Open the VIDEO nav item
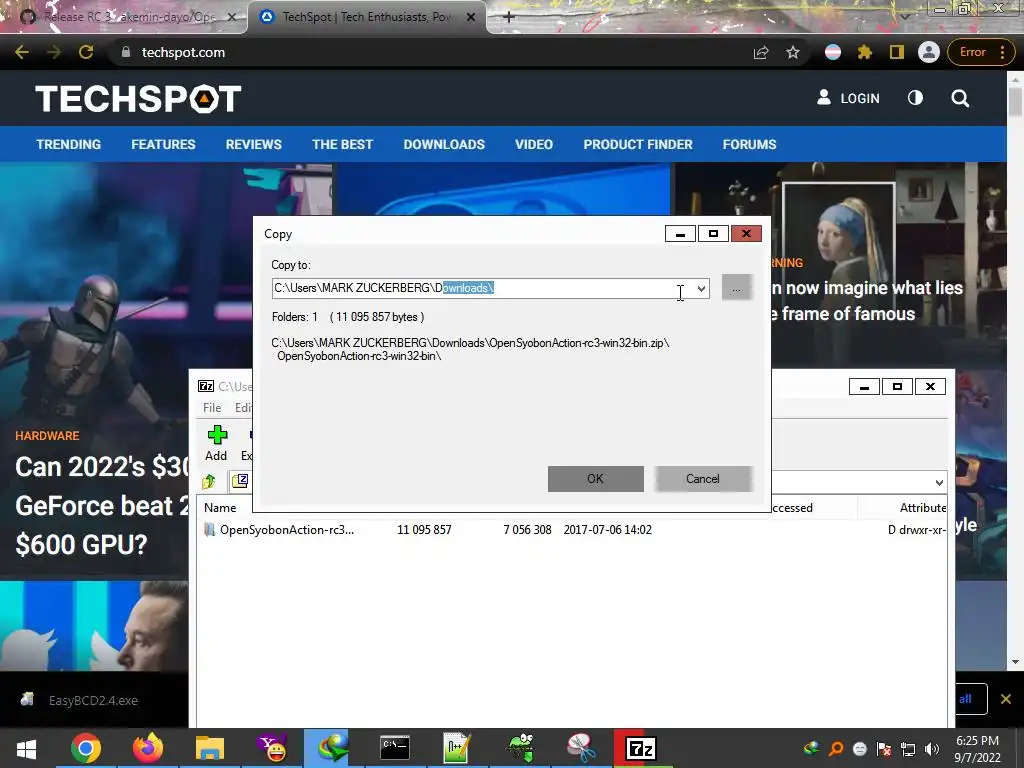This screenshot has height=768, width=1024. click(x=534, y=144)
